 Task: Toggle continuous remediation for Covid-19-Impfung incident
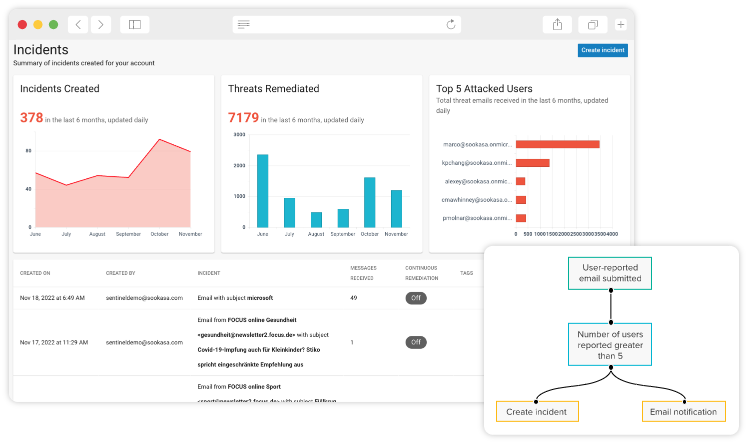tap(415, 342)
